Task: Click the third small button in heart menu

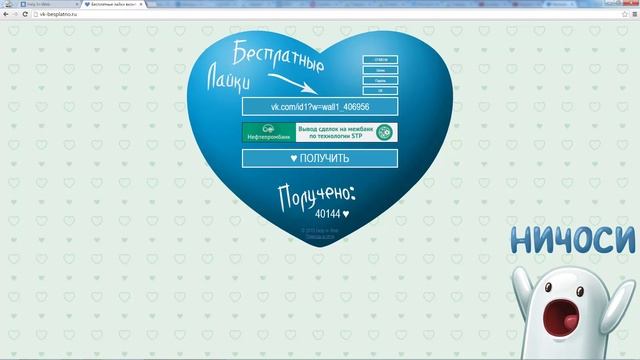Action: (380, 80)
